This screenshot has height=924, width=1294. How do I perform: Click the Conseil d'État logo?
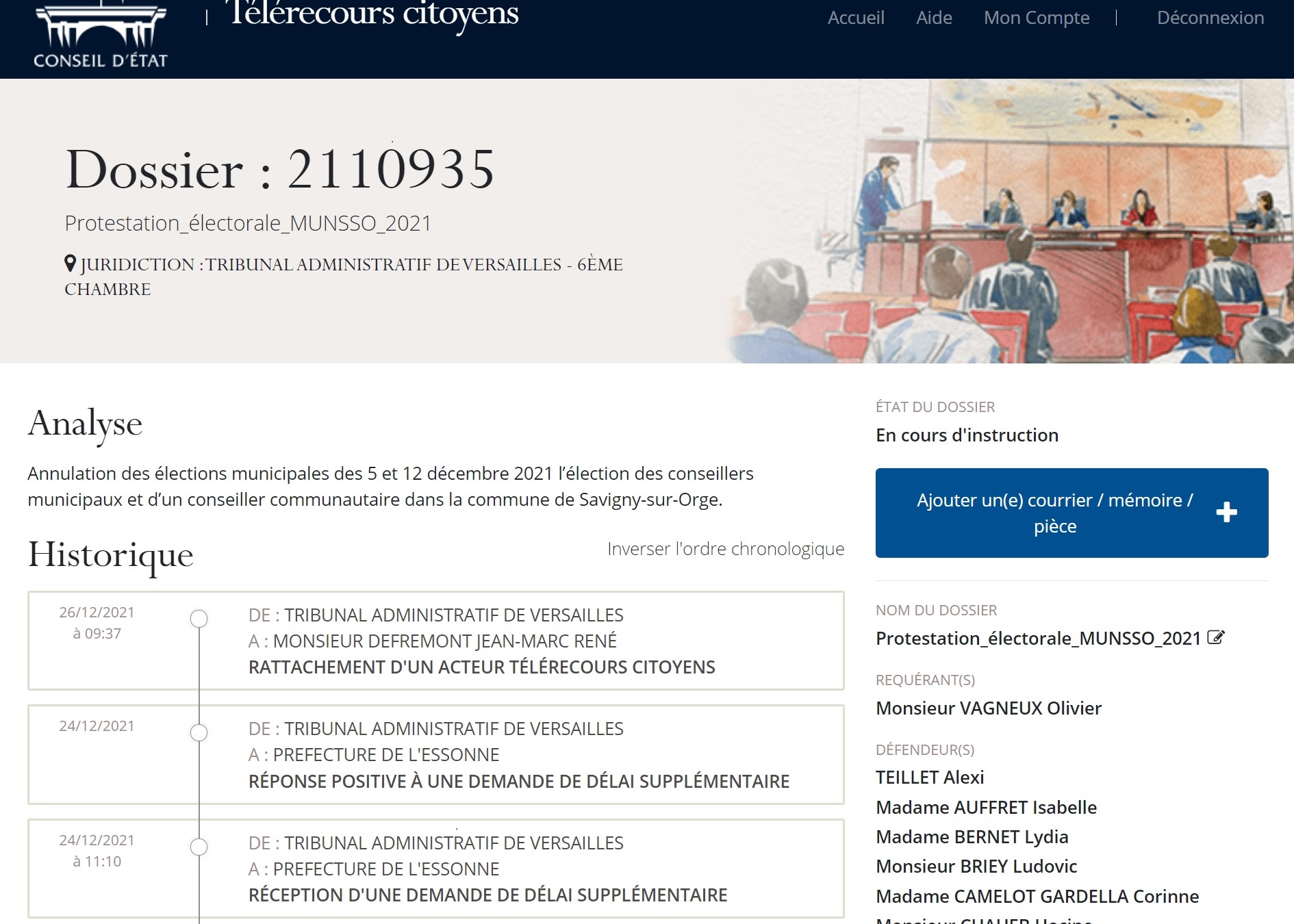pyautogui.click(x=101, y=36)
